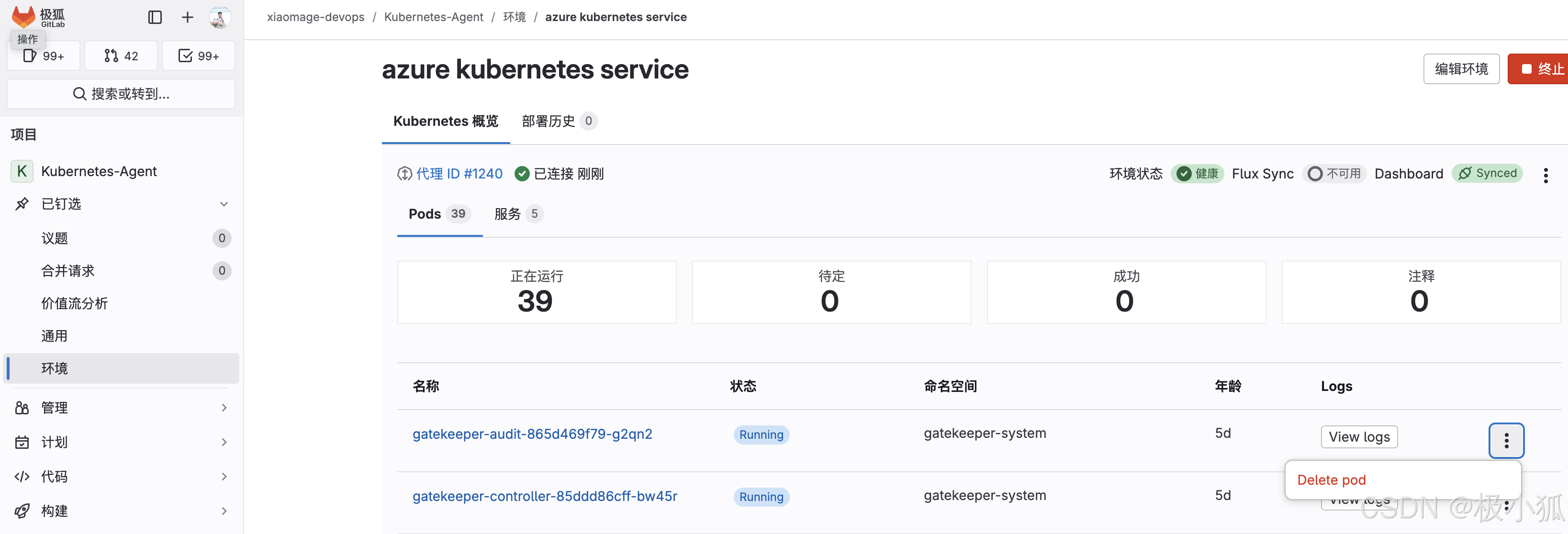Open 代理 ID #1240 link
The image size is (1568, 534).
click(x=459, y=174)
